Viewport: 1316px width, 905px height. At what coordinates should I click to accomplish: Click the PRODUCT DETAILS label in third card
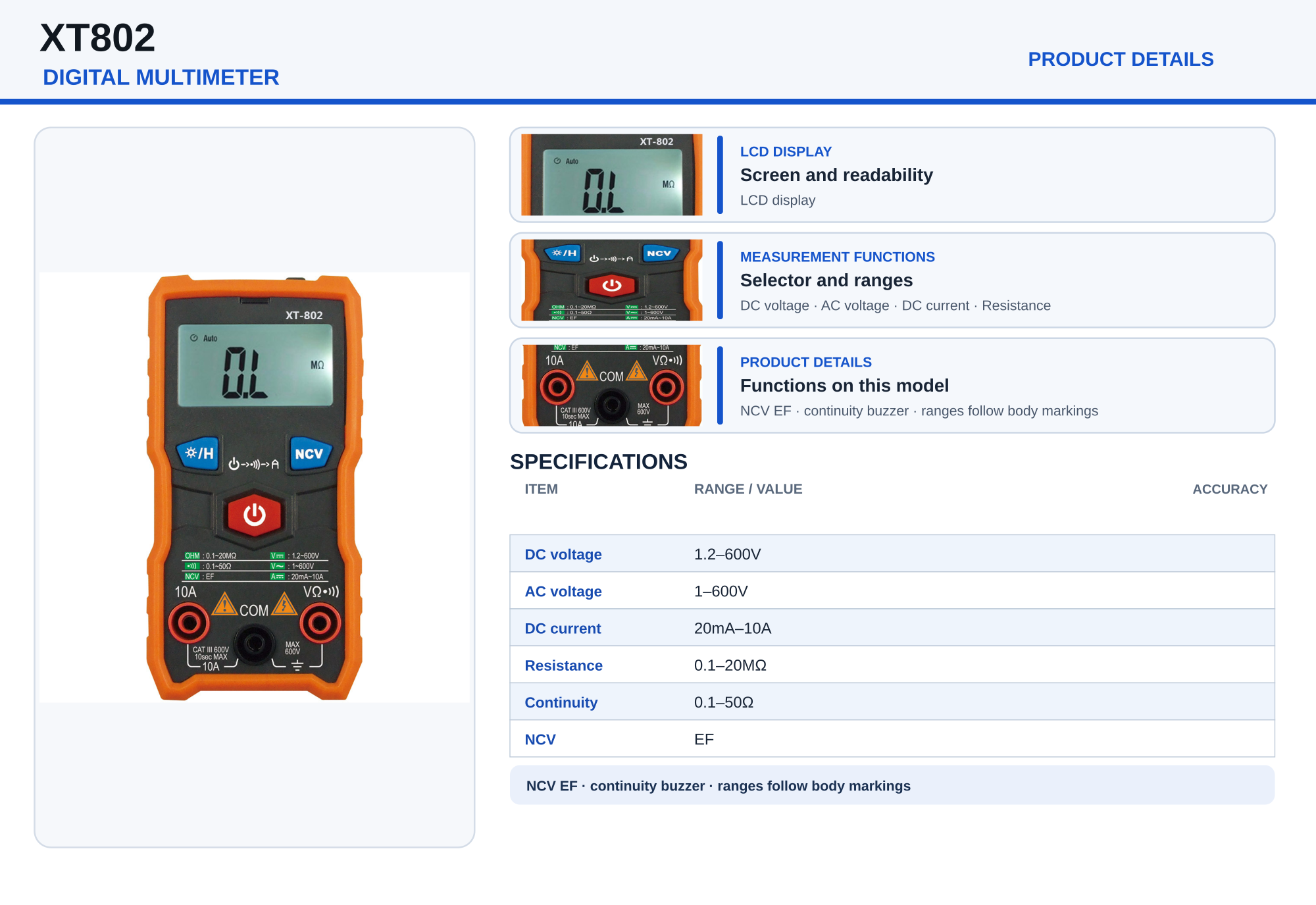(805, 363)
